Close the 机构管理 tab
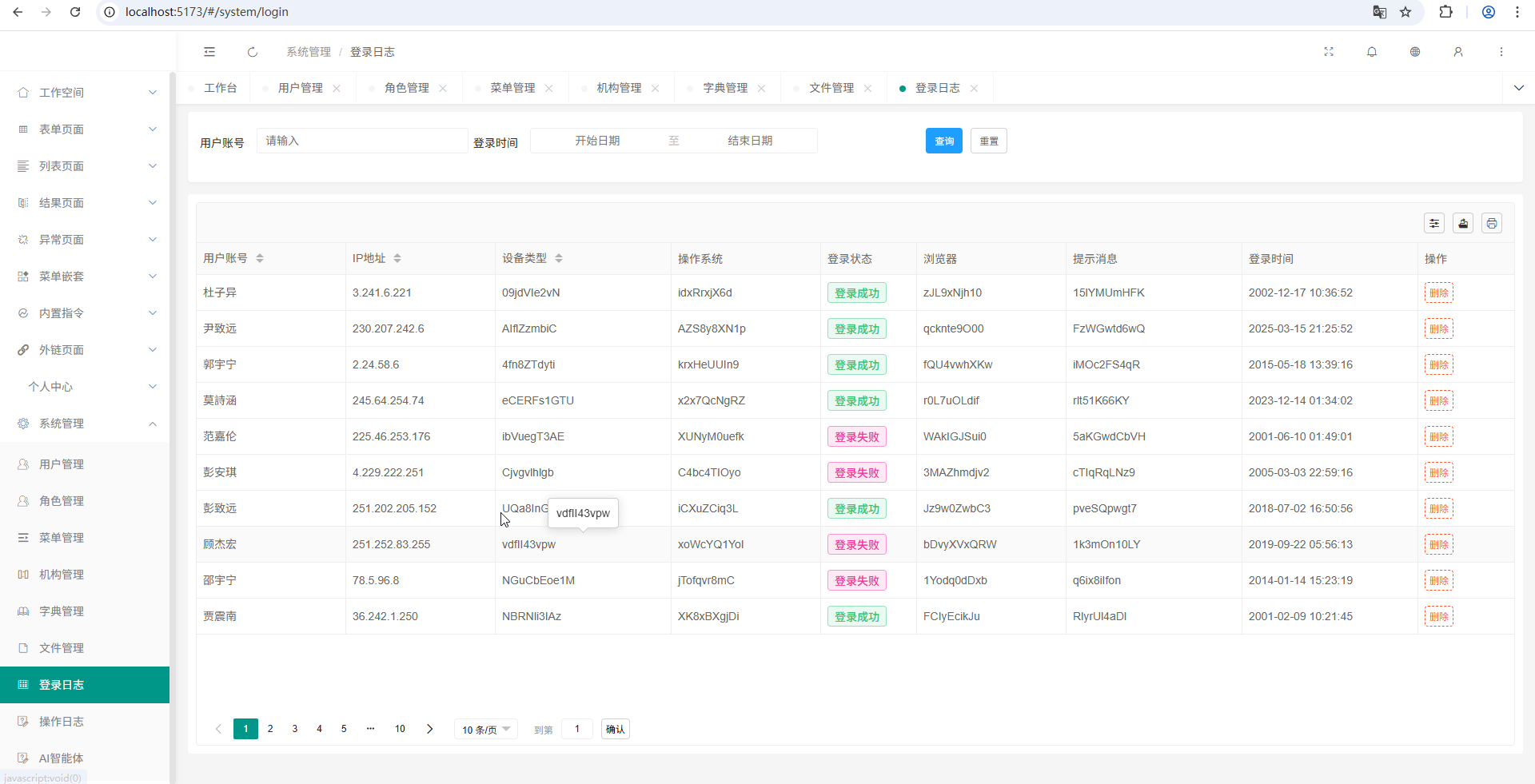 click(656, 89)
